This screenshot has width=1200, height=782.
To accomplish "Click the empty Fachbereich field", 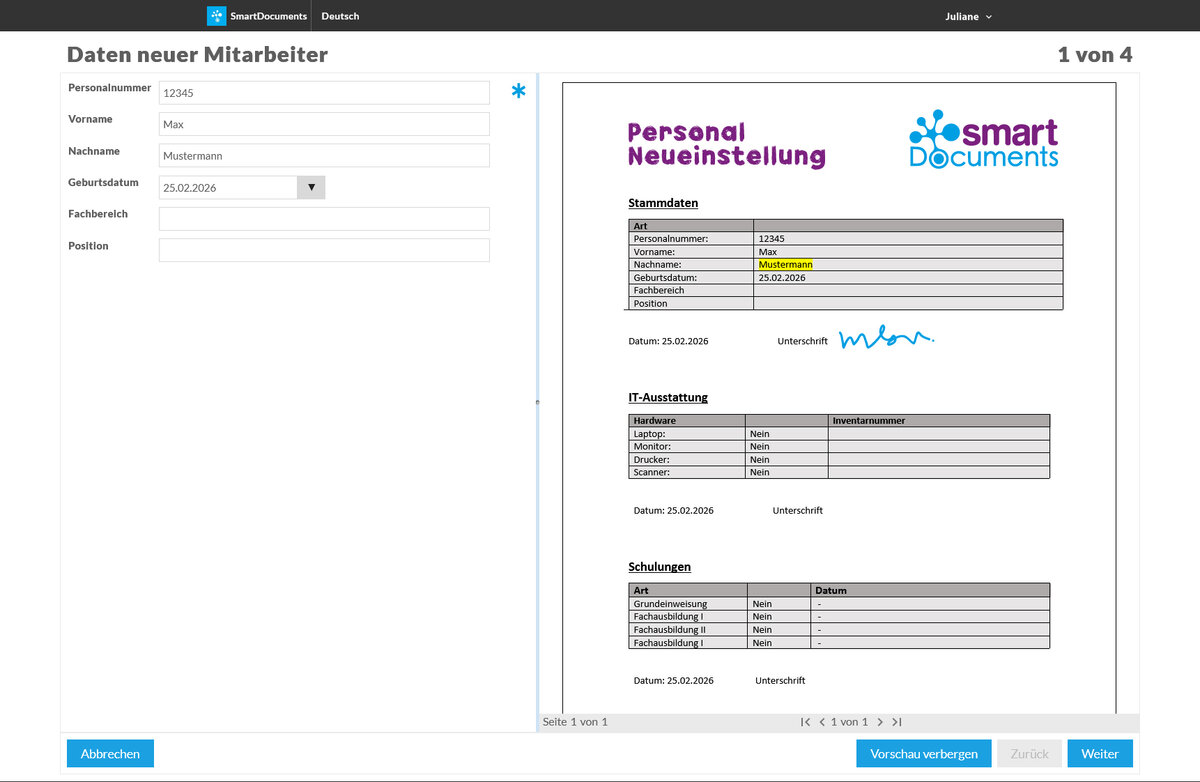I will pyautogui.click(x=324, y=219).
